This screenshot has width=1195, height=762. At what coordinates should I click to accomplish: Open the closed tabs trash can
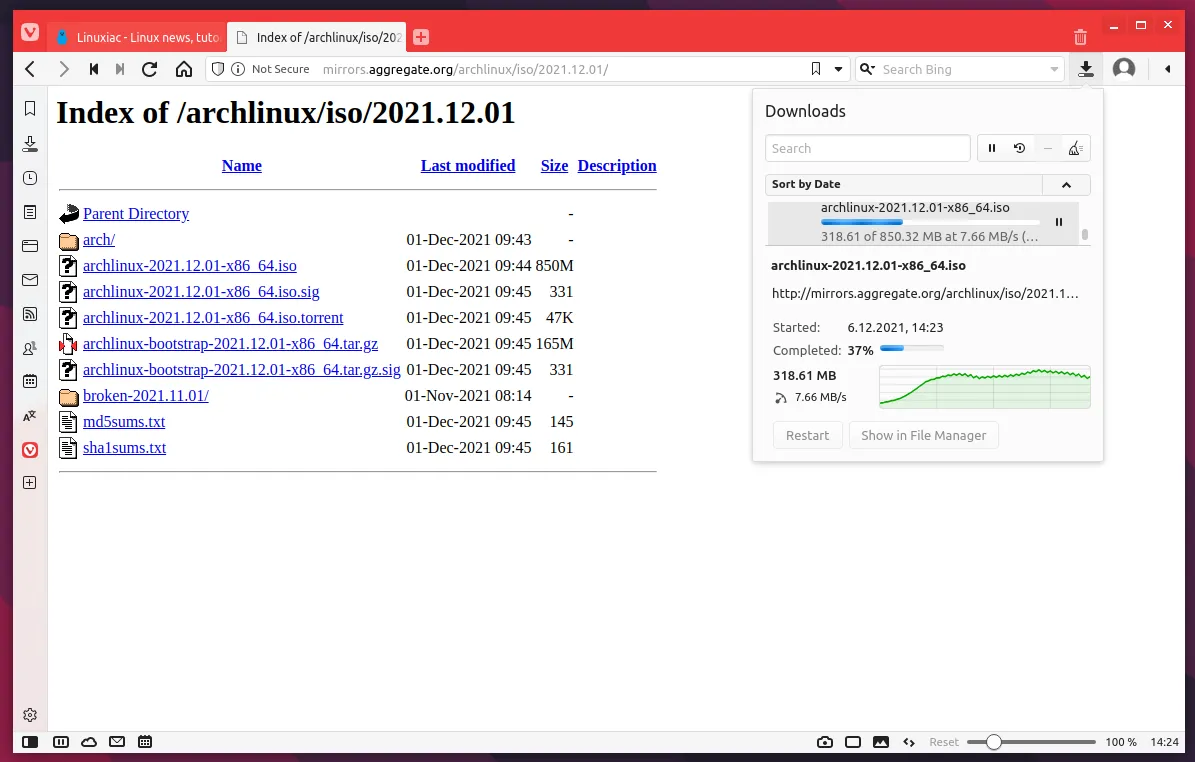[1080, 37]
